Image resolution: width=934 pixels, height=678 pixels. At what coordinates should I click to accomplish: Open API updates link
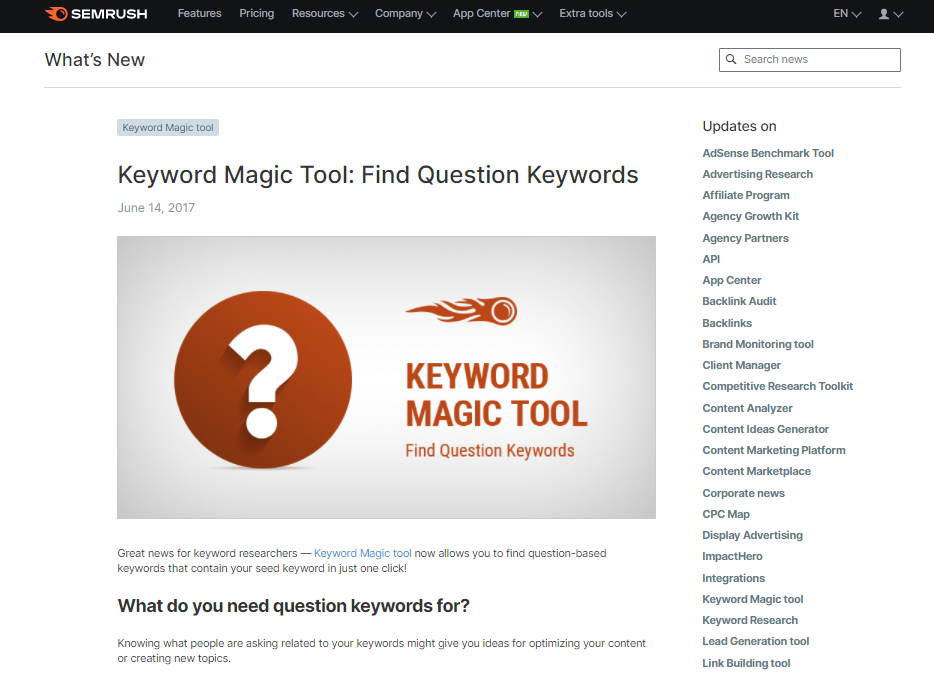[711, 259]
